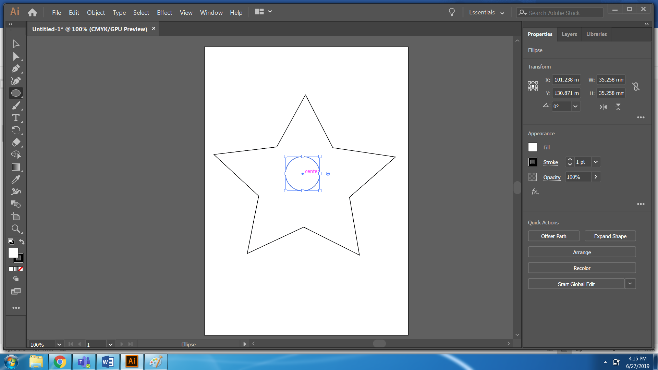Open the Arrange Documents dropdown

(x=264, y=12)
